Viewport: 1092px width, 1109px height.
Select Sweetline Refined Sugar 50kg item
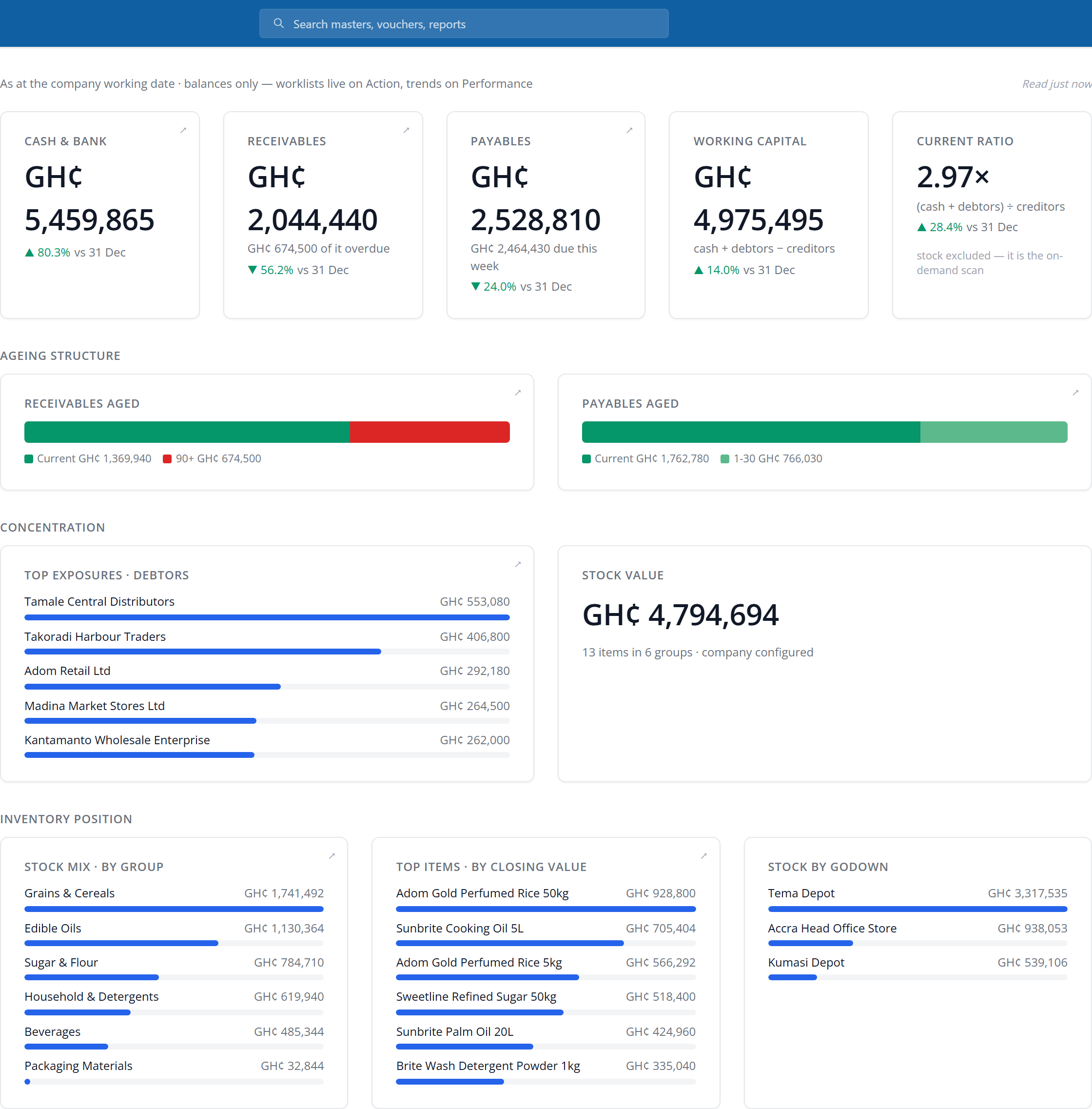[546, 1003]
